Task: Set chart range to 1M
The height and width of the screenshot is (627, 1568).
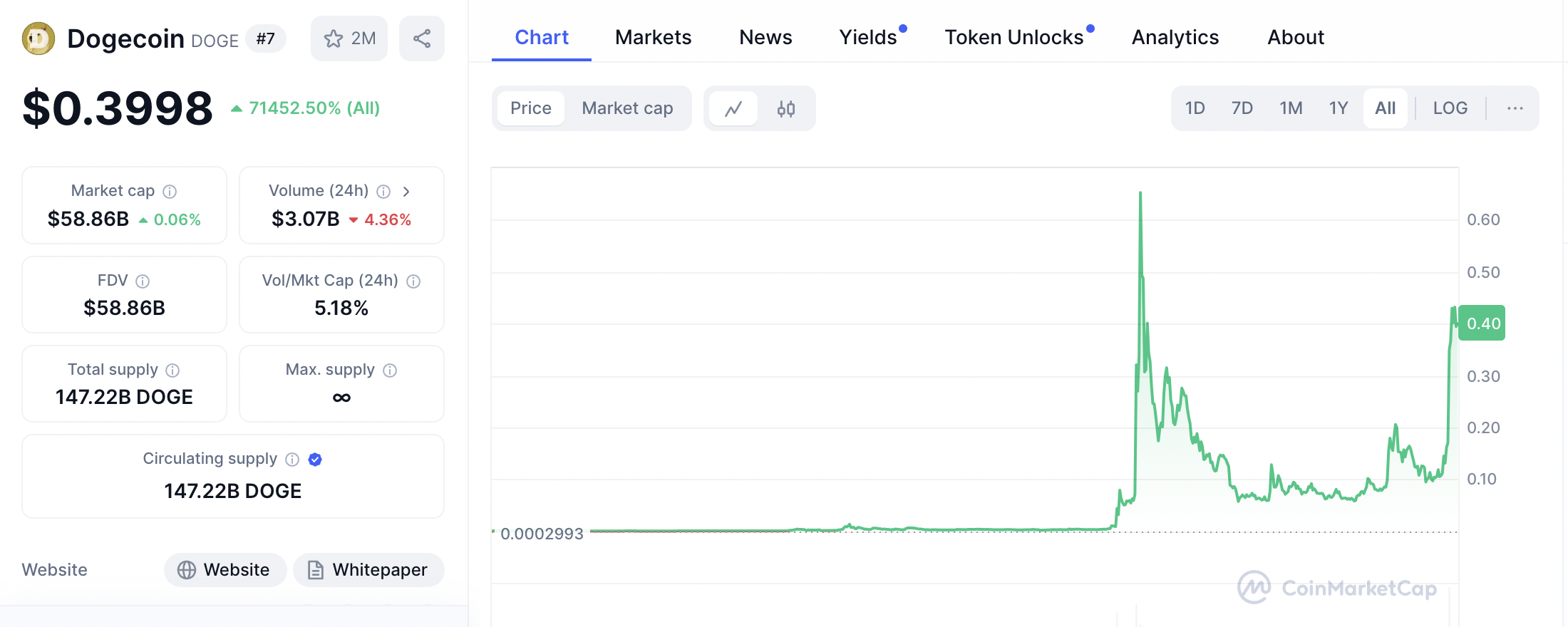Action: click(x=1291, y=108)
